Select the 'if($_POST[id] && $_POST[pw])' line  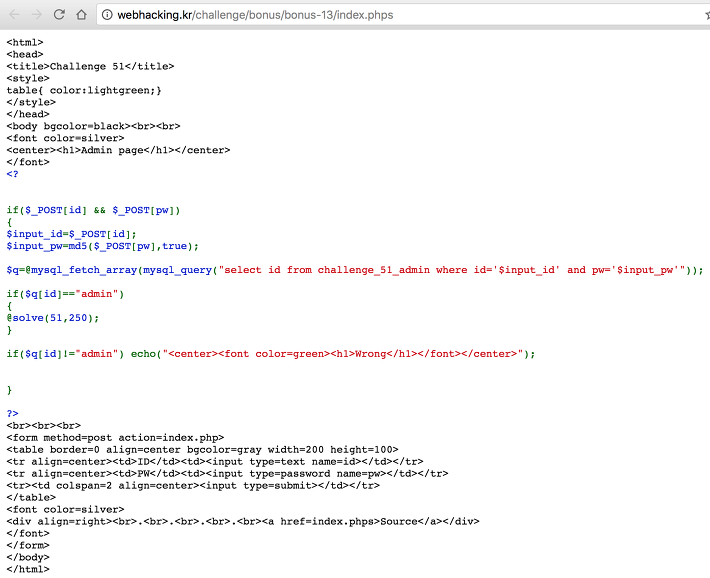point(93,210)
